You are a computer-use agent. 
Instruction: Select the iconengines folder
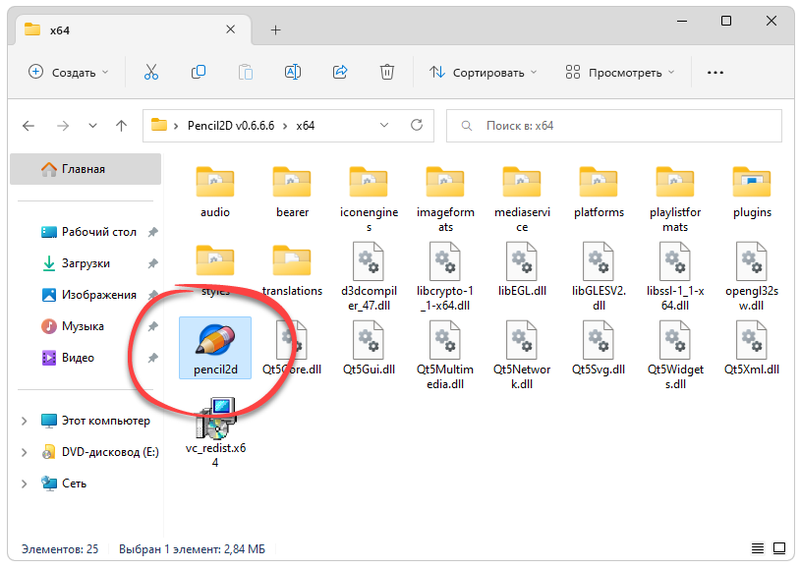tap(369, 199)
